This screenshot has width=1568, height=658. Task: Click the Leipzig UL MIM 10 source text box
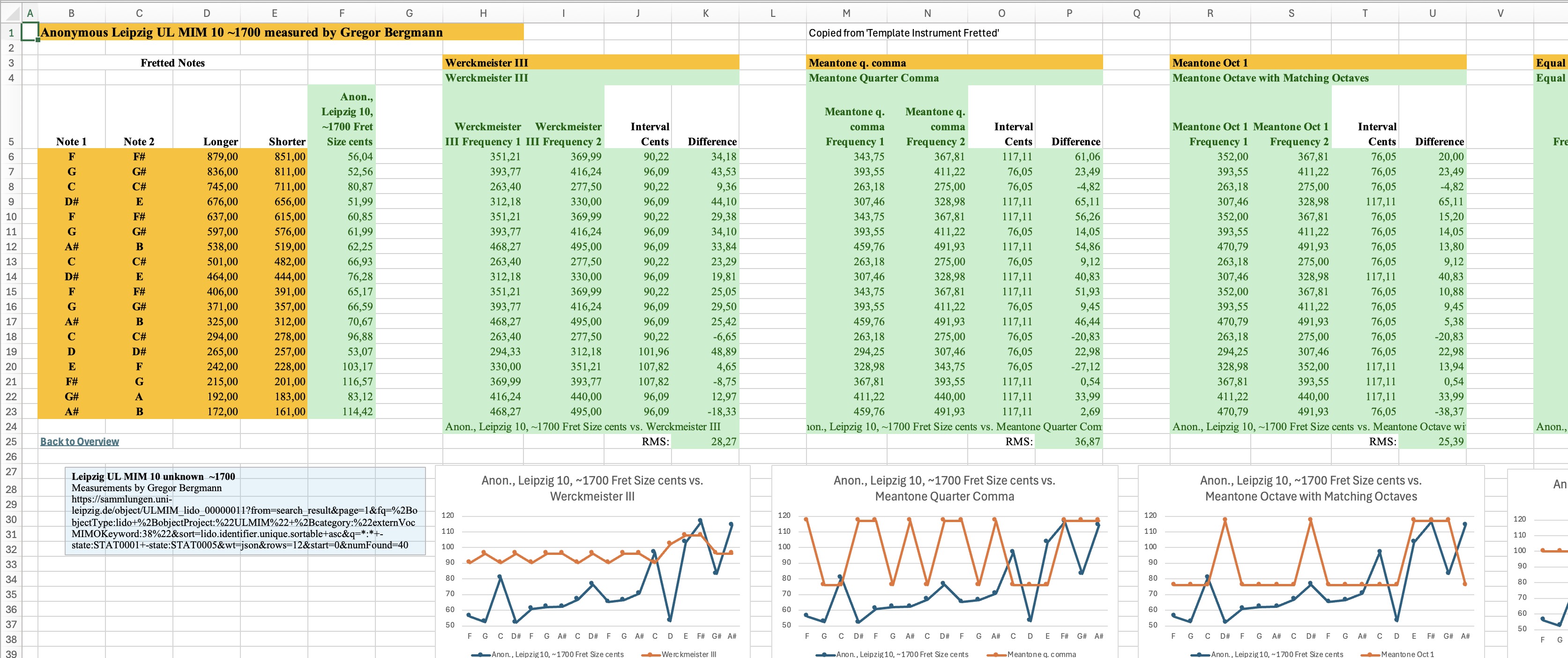click(x=245, y=511)
